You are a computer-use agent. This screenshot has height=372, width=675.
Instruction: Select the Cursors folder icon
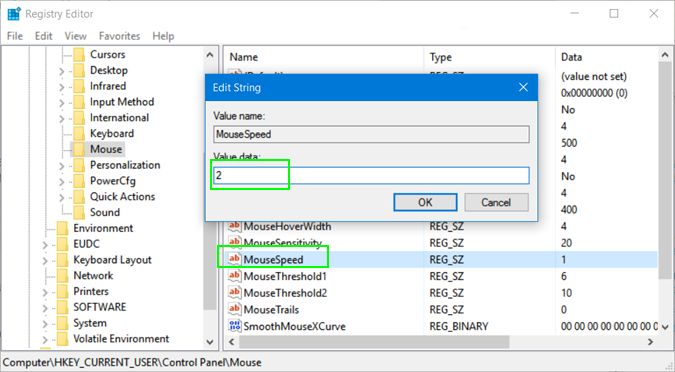click(79, 55)
